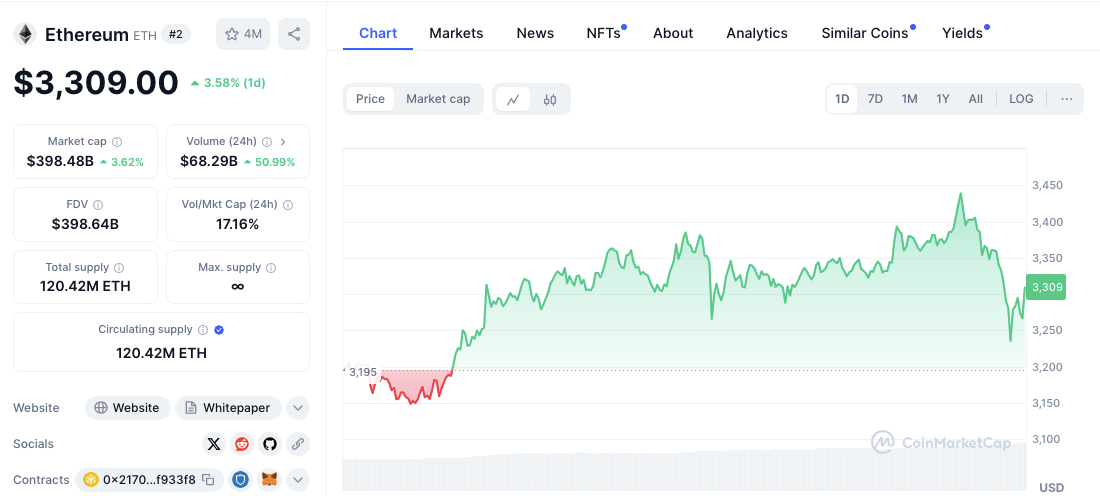The image size is (1100, 496).
Task: Open the share icon button
Action: tap(294, 34)
